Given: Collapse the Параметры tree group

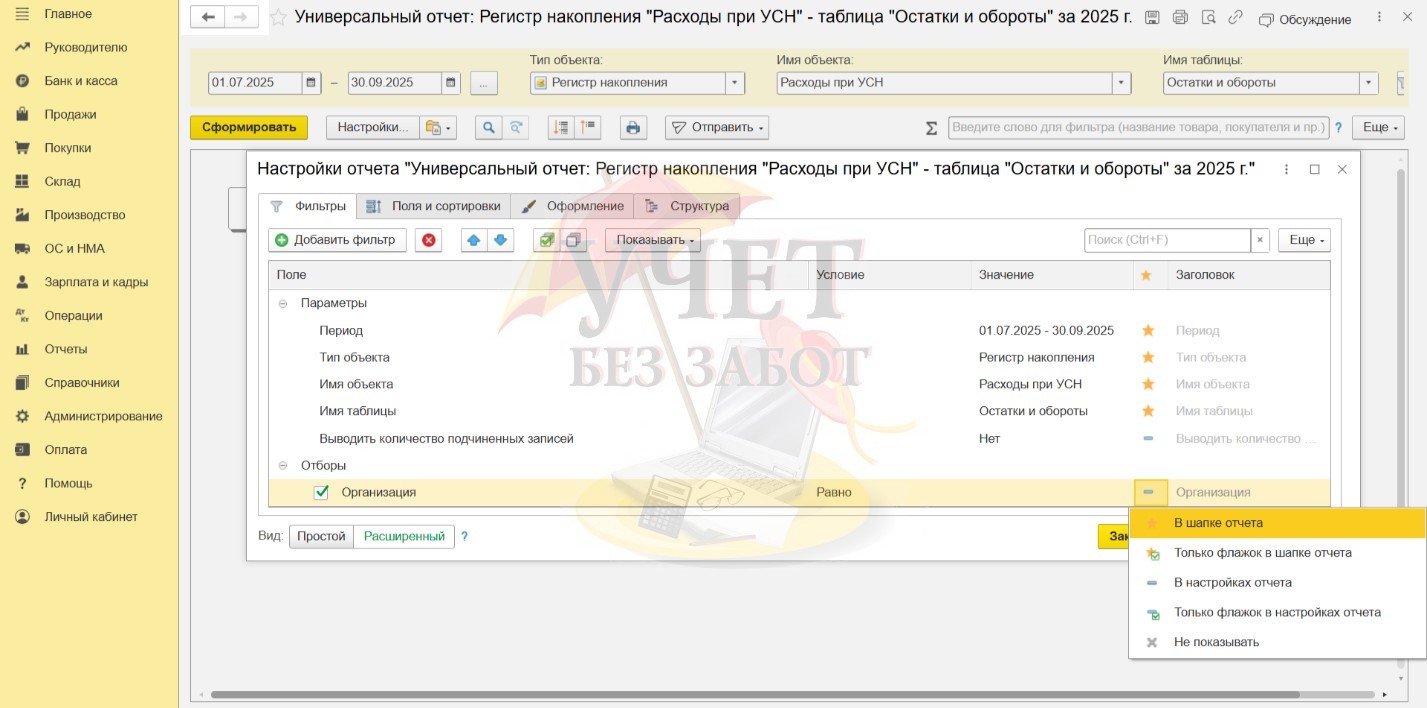Looking at the screenshot, I should pyautogui.click(x=283, y=303).
